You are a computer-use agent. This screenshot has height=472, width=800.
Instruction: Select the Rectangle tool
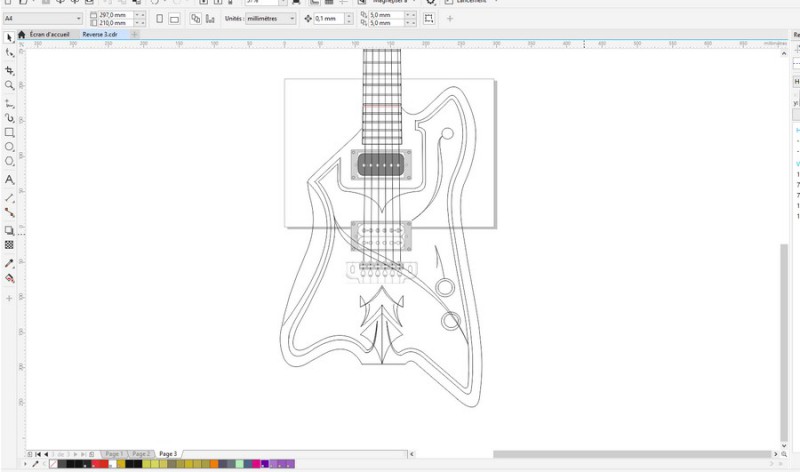tap(9, 132)
